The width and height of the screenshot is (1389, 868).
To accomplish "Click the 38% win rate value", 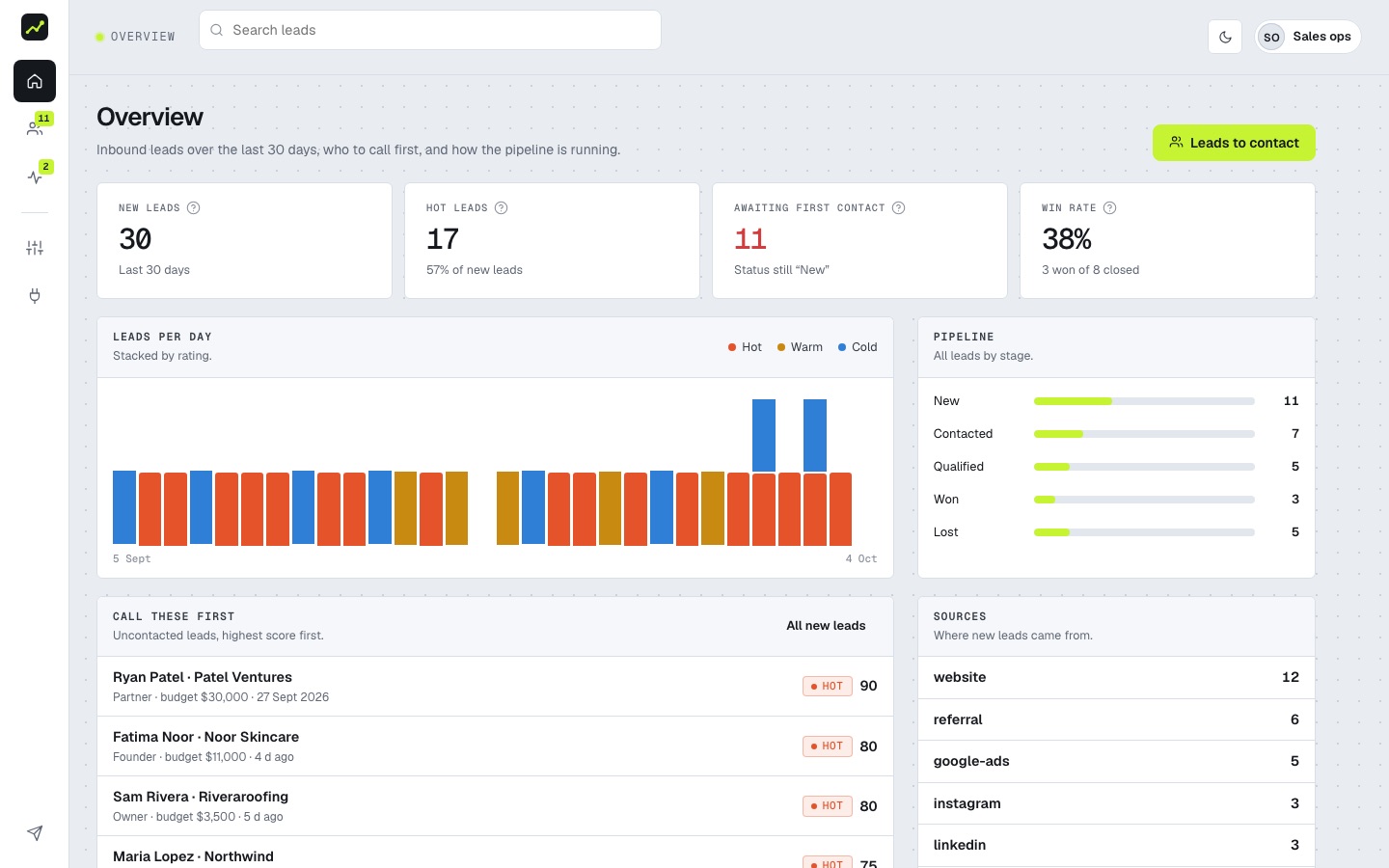I will [x=1067, y=239].
